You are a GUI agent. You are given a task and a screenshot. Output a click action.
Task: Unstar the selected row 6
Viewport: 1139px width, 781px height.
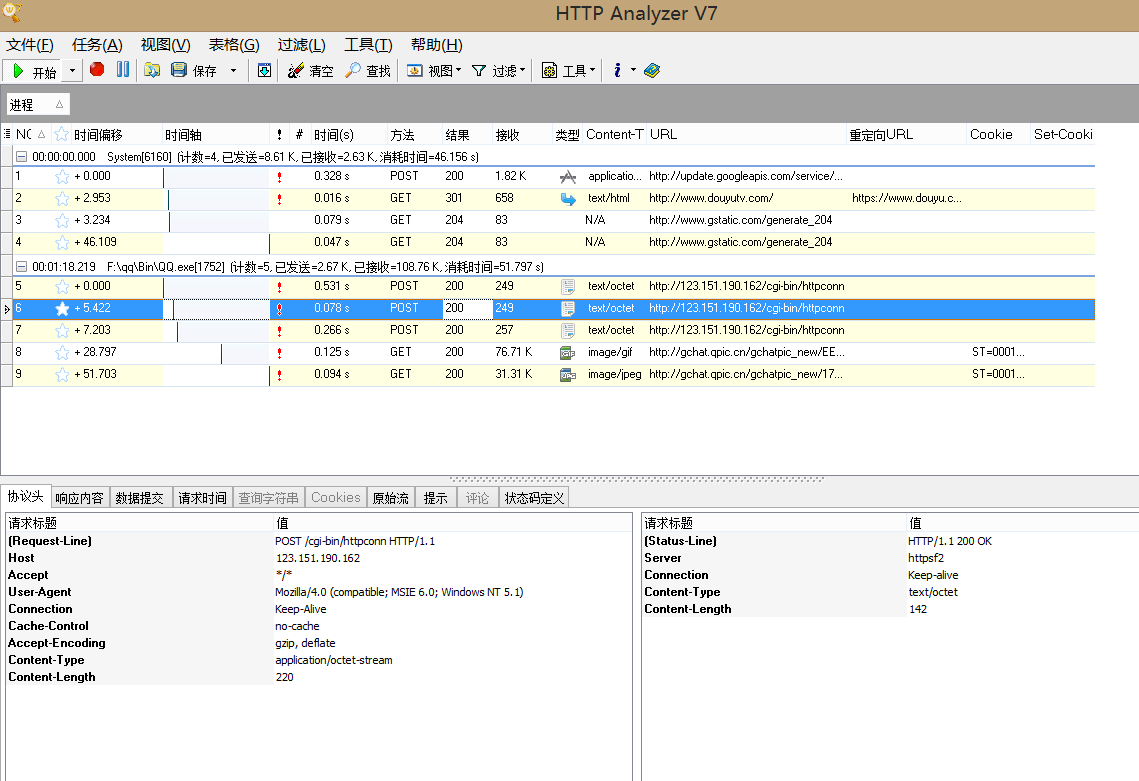(62, 309)
